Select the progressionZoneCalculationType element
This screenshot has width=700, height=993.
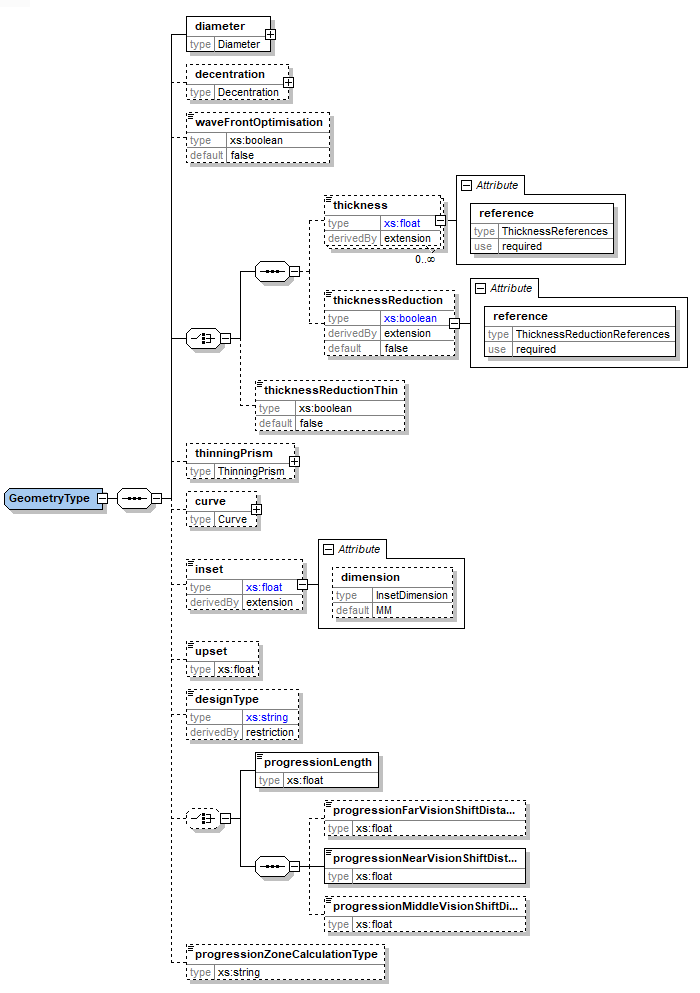[286, 954]
